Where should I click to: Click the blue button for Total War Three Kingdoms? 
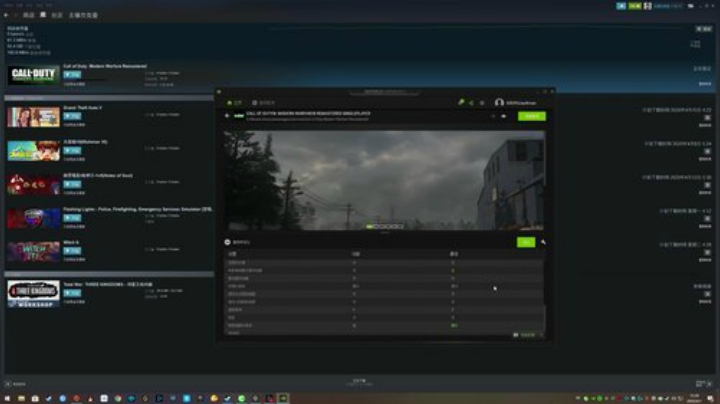click(x=72, y=293)
